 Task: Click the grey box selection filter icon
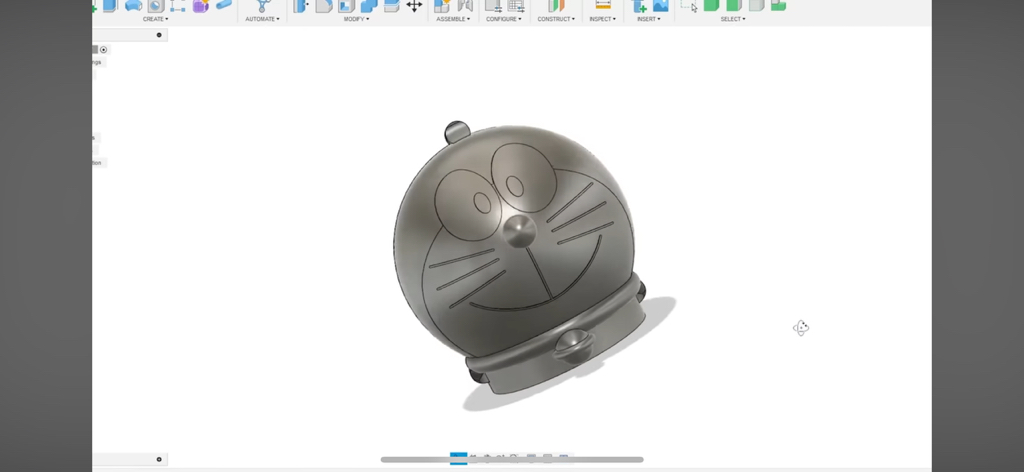[x=756, y=5]
